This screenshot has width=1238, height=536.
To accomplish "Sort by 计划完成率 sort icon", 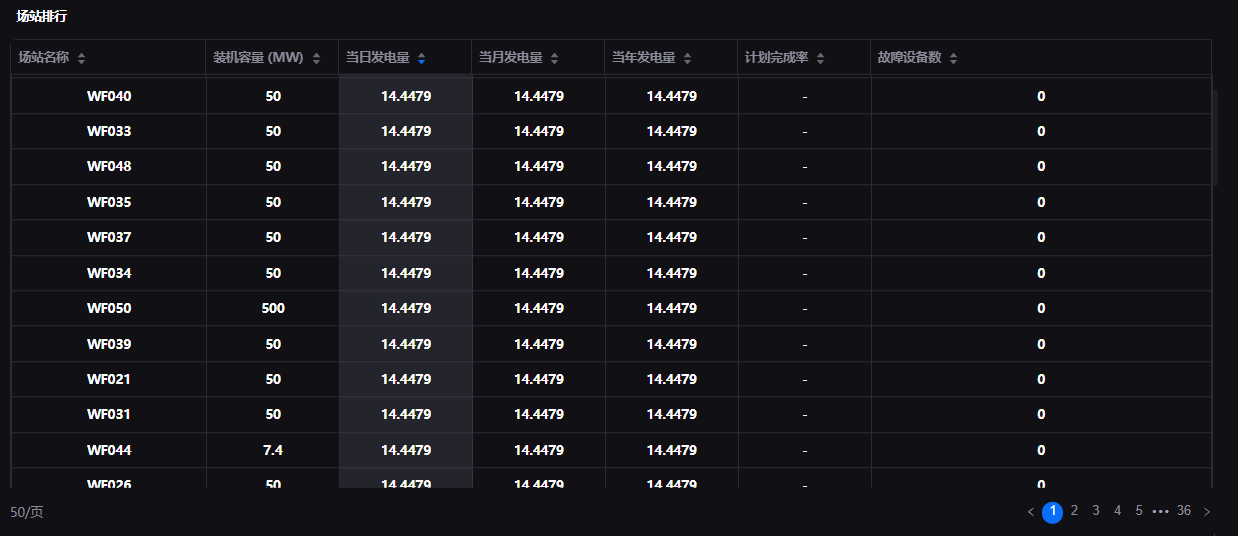I will click(820, 58).
